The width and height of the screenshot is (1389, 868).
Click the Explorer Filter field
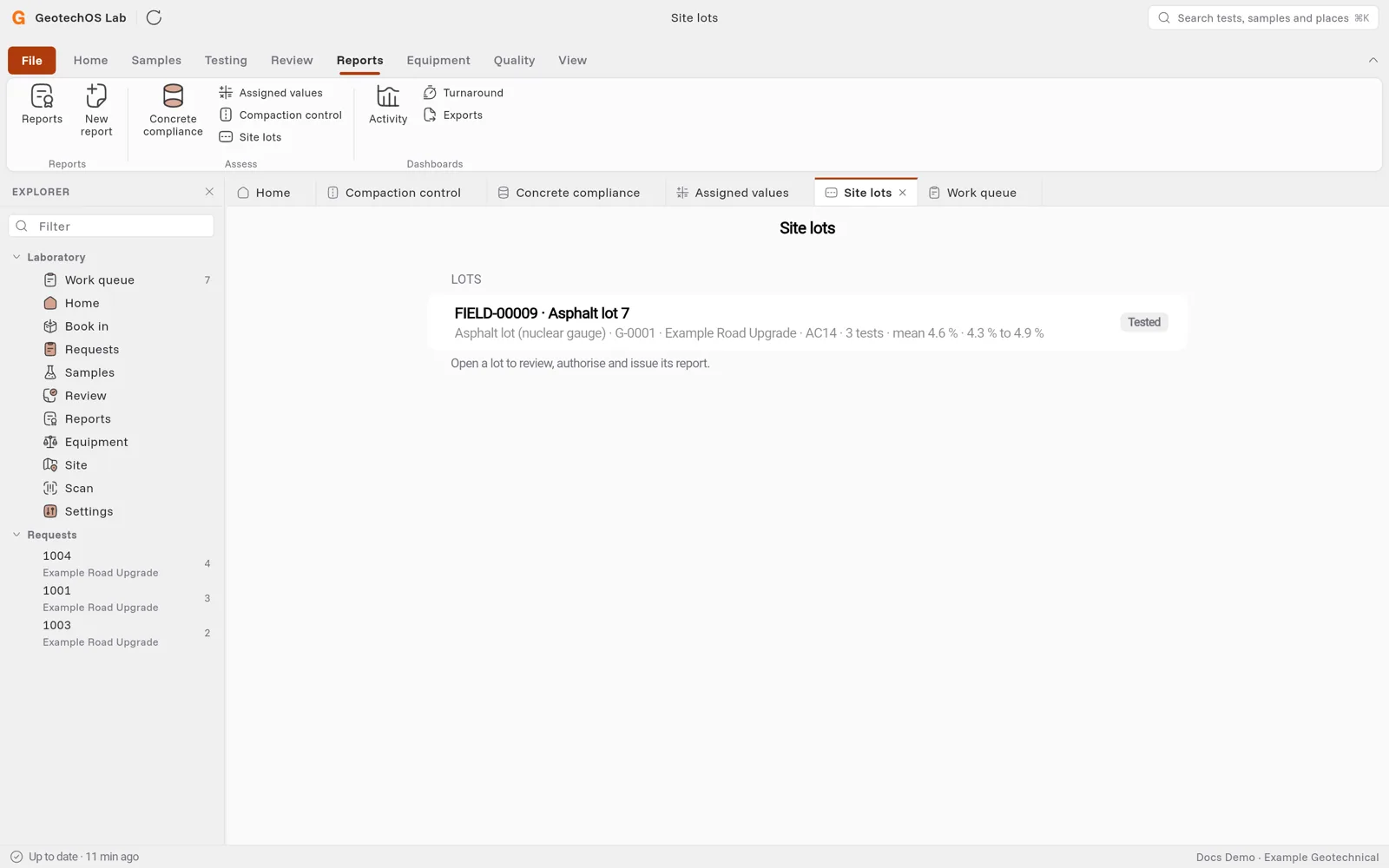click(x=111, y=226)
